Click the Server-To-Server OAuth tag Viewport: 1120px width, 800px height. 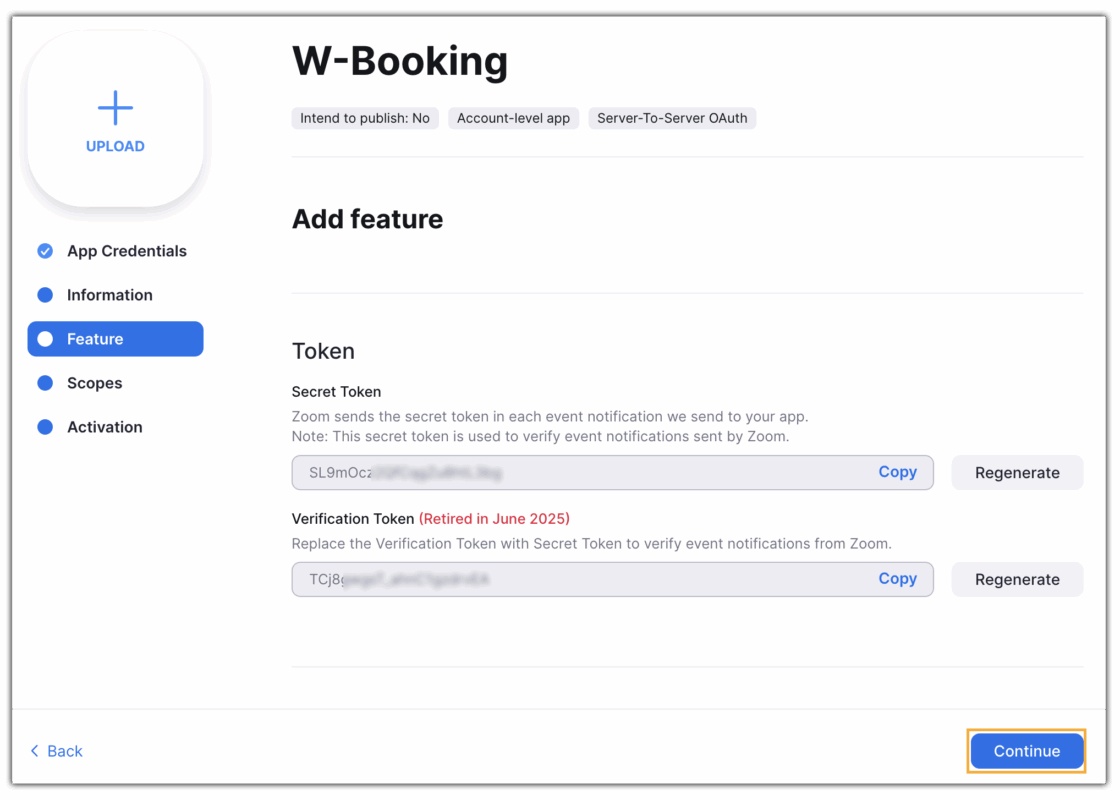pyautogui.click(x=672, y=118)
